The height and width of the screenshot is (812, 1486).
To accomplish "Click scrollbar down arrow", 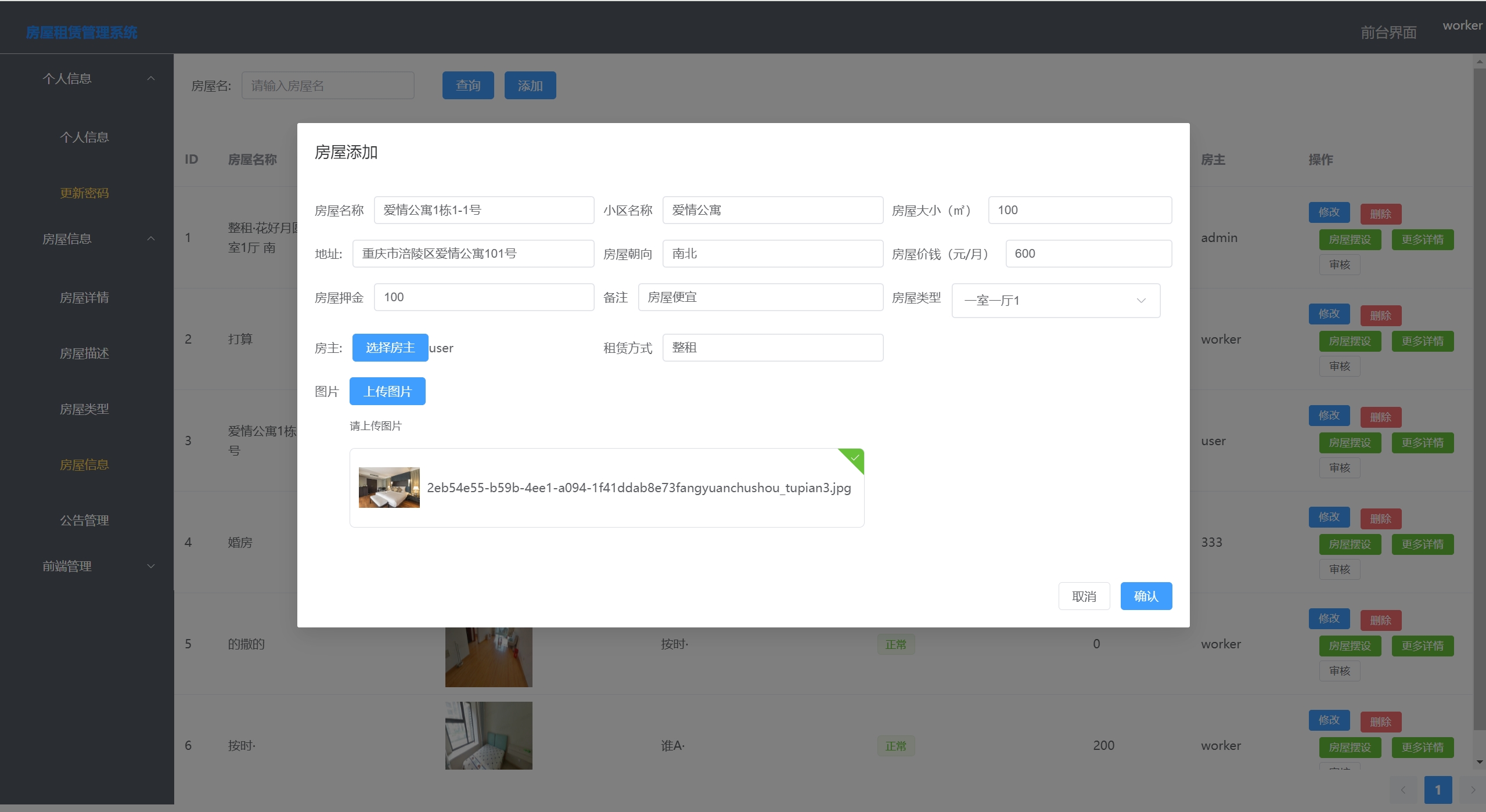I will tap(1479, 762).
